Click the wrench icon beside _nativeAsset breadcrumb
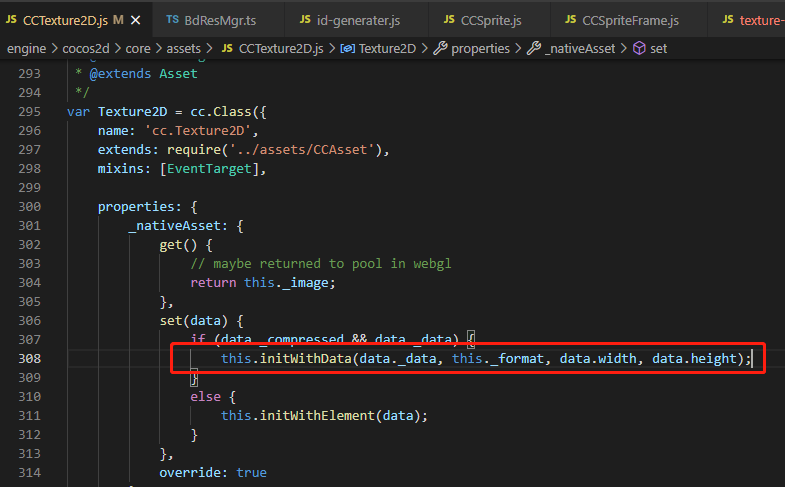This screenshot has height=487, width=785. (534, 48)
